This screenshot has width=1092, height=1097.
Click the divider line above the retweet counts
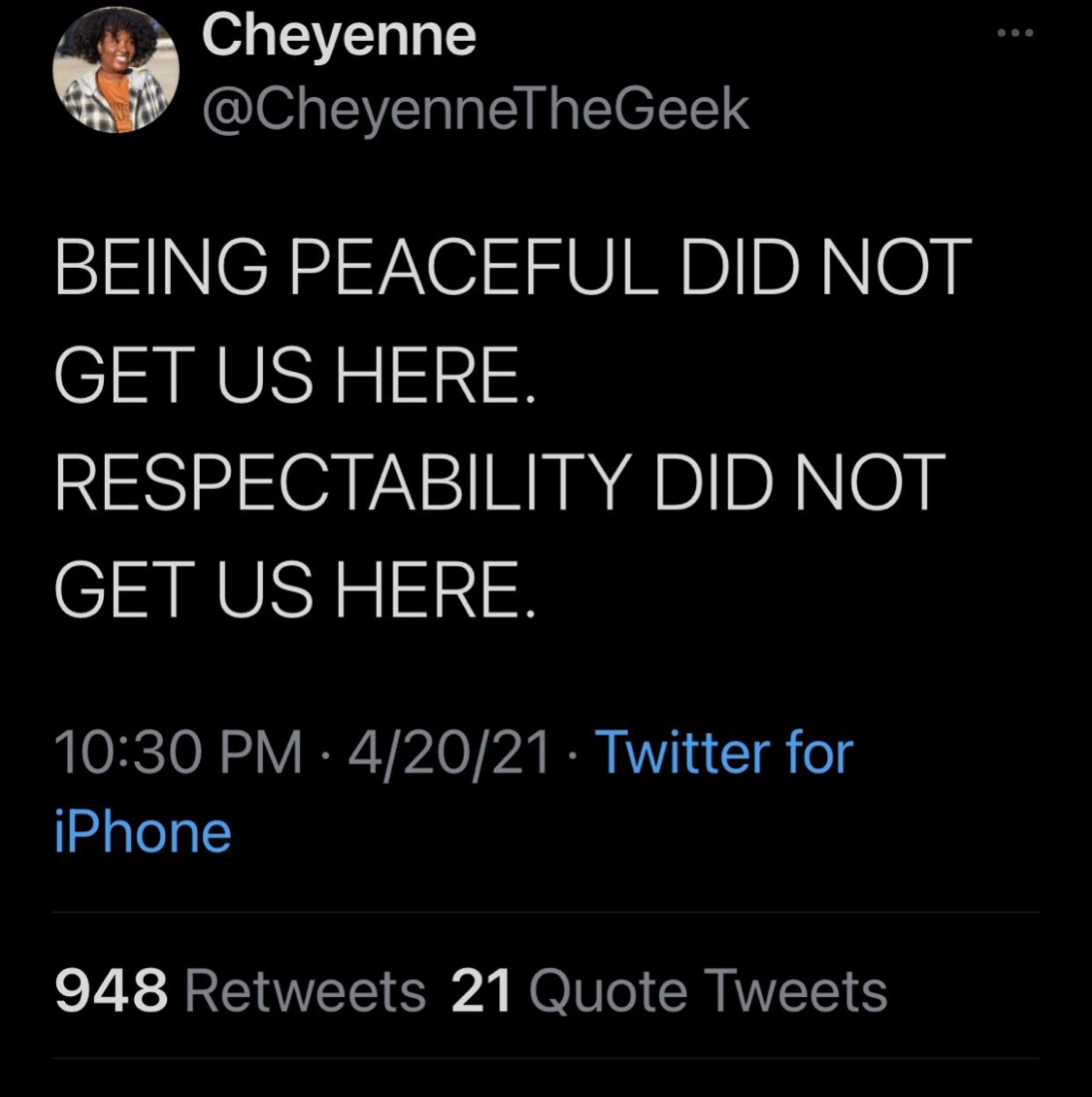[x=546, y=913]
